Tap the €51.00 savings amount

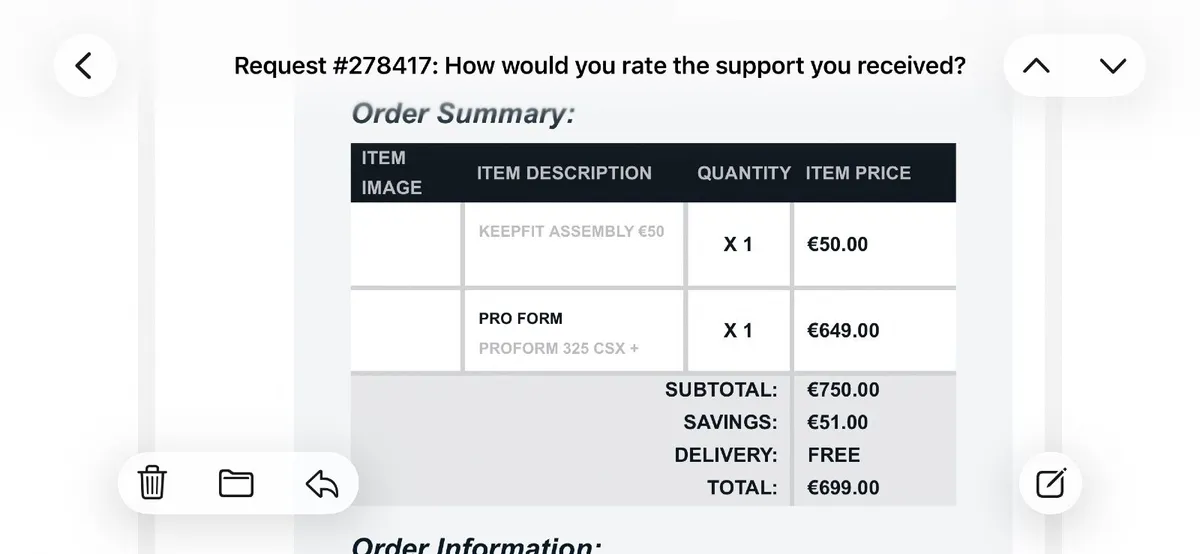[x=837, y=423]
